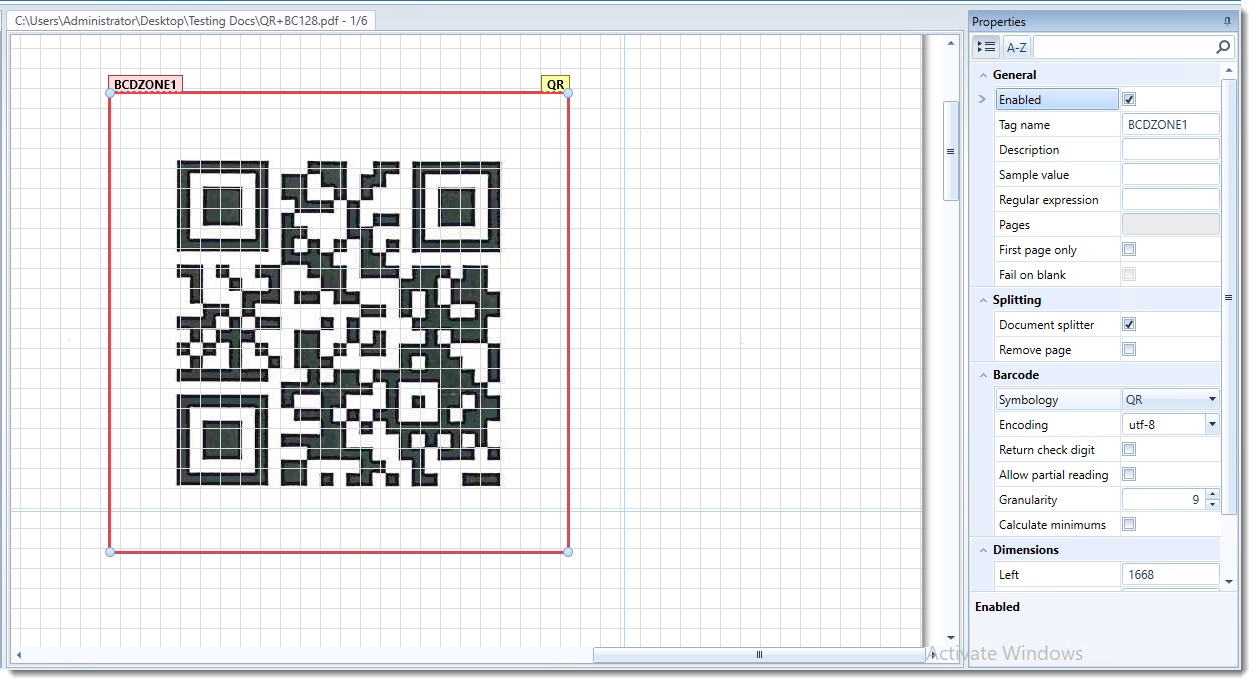The height and width of the screenshot is (685, 1256).
Task: Toggle the Enabled checkbox
Action: 1129,99
